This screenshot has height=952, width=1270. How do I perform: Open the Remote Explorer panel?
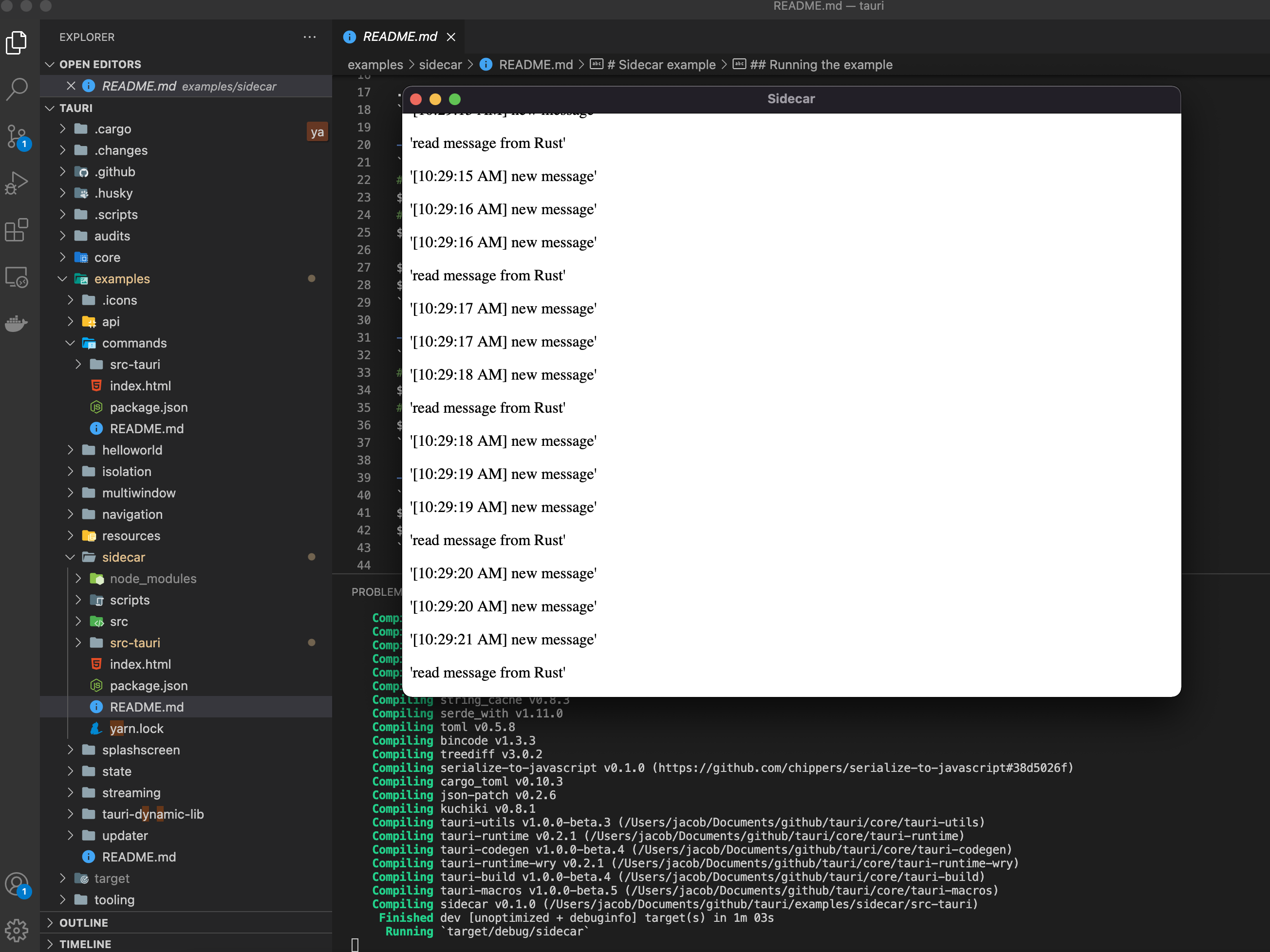click(17, 277)
